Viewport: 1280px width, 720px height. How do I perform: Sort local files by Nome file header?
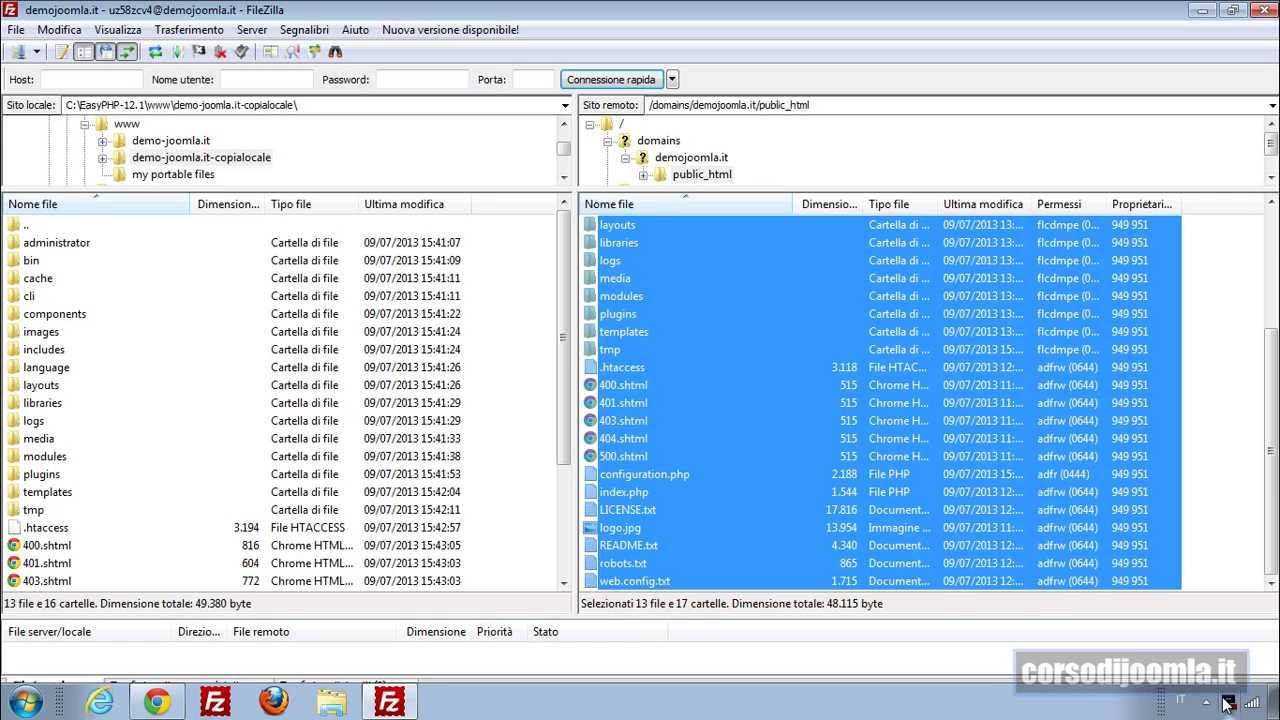pos(96,204)
